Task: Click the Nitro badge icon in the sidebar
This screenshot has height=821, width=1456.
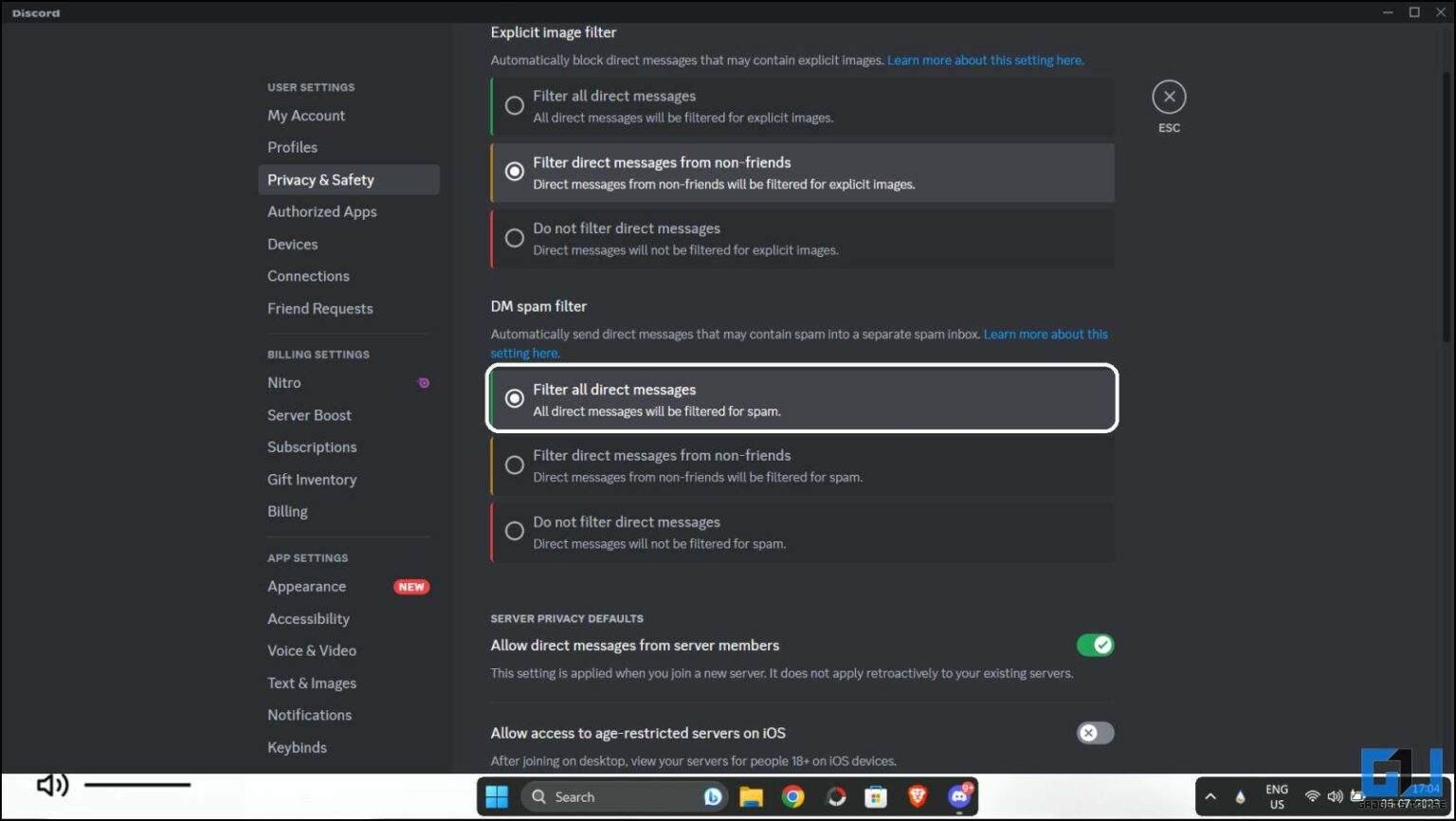Action: click(x=424, y=382)
